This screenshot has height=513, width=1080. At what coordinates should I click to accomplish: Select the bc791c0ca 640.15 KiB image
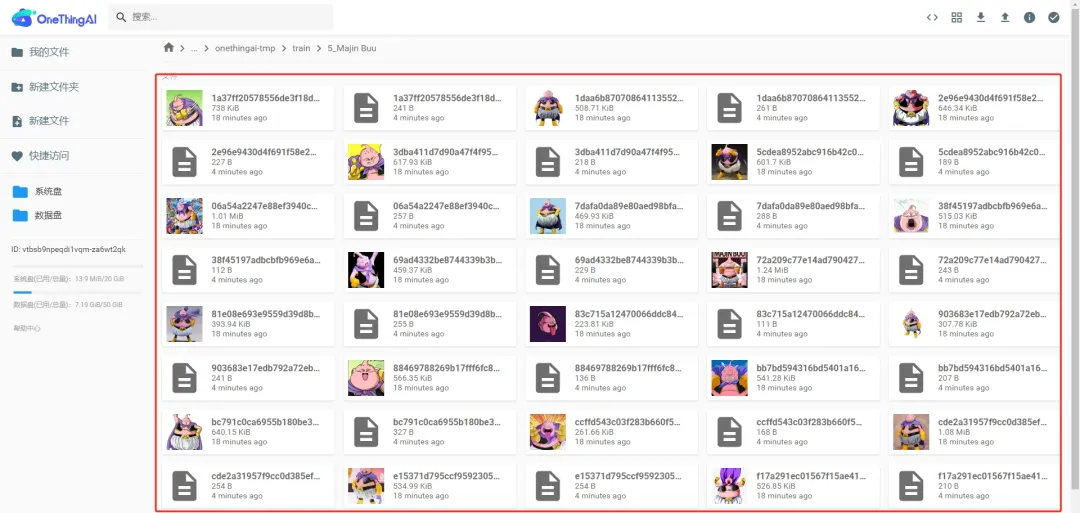(185, 432)
